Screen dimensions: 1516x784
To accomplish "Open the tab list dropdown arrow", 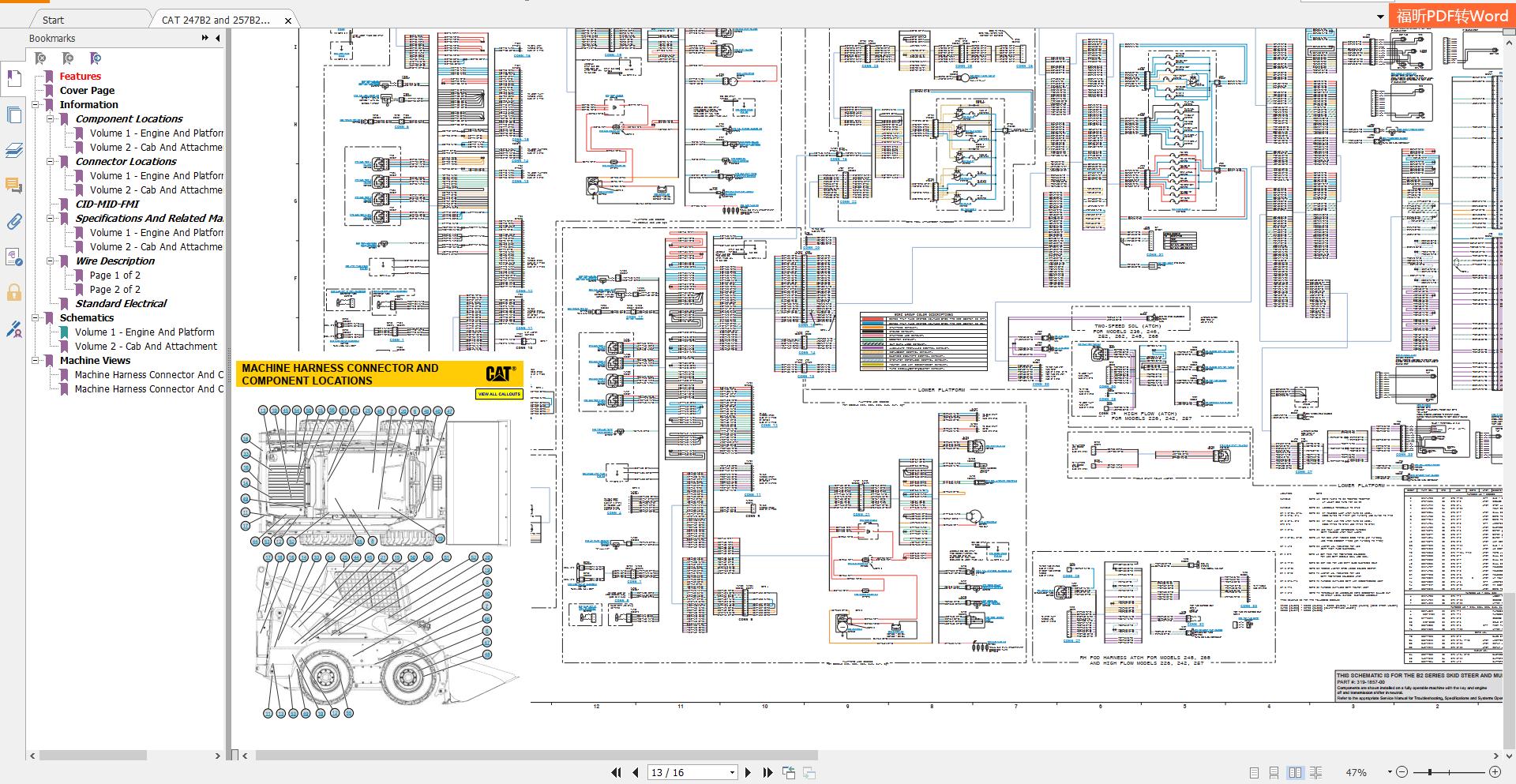I will tap(1380, 17).
